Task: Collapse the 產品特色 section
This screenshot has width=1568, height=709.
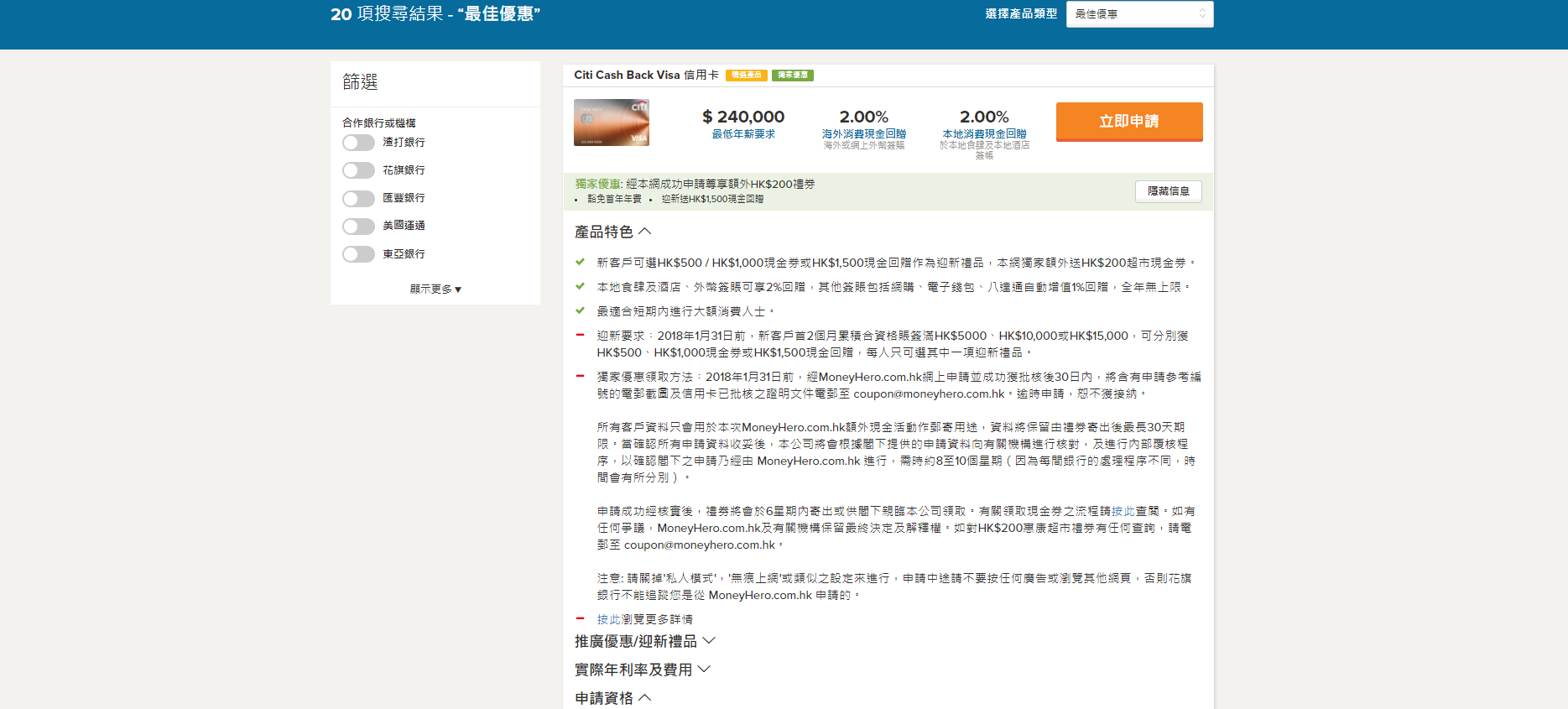Action: [612, 232]
